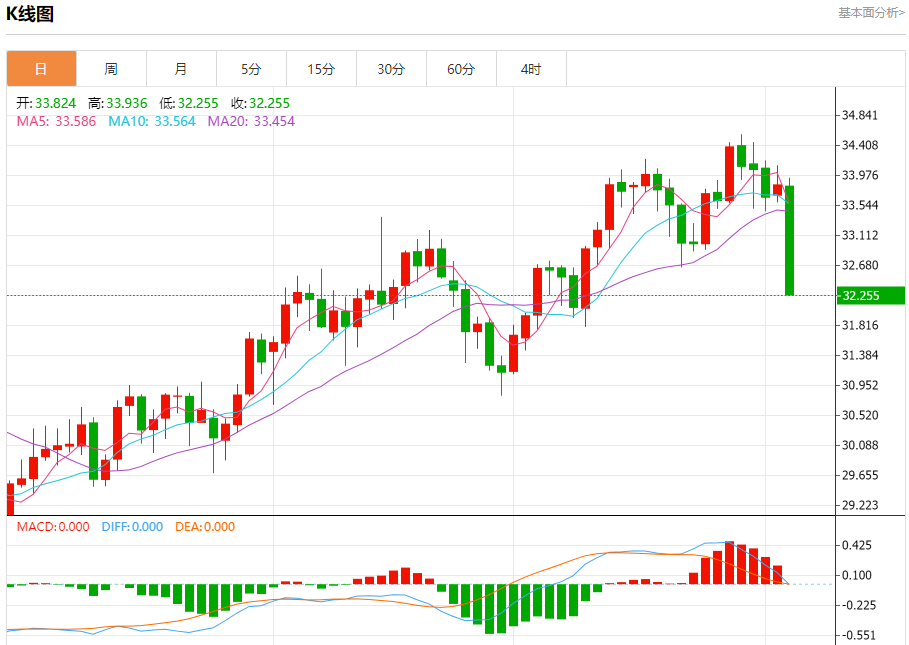Click the MA20 indicator label
The height and width of the screenshot is (645, 909).
coord(251,121)
